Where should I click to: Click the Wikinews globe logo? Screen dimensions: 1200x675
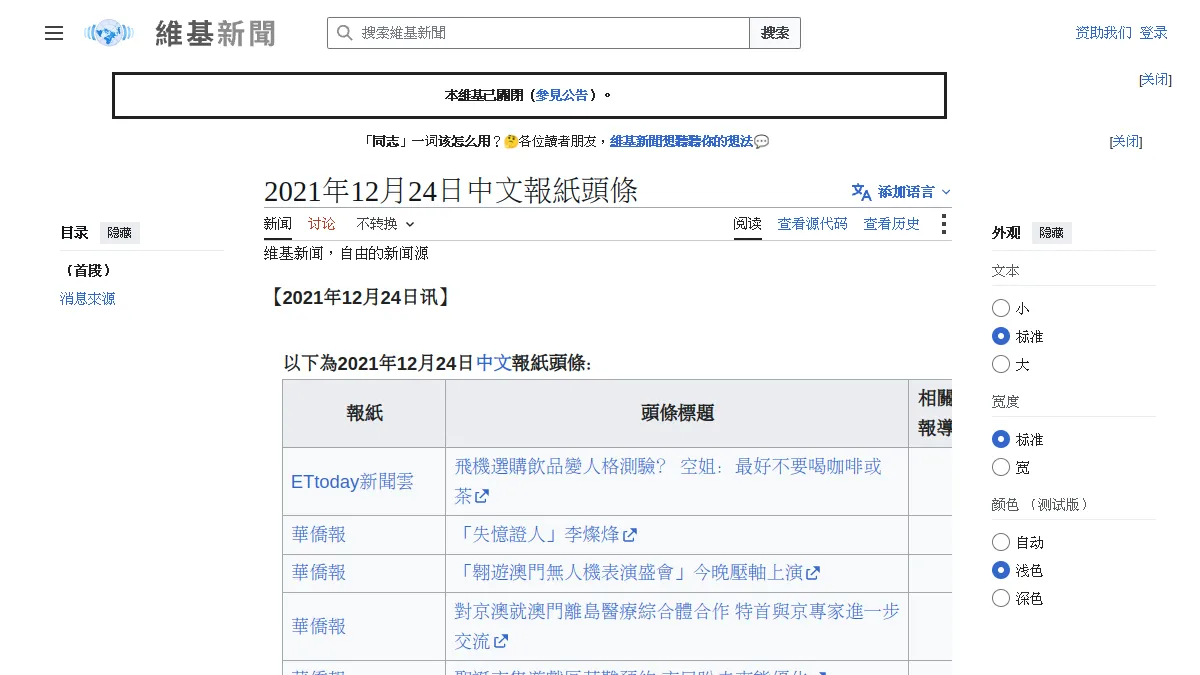point(109,33)
